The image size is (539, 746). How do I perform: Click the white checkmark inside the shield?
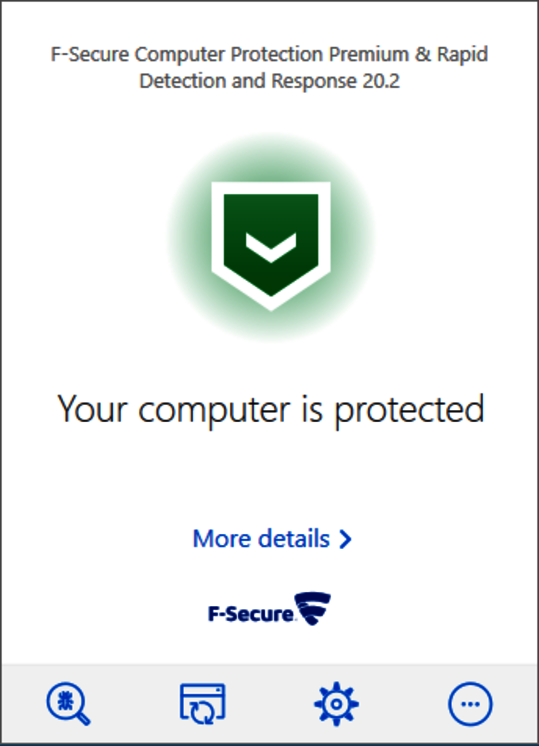click(x=271, y=247)
